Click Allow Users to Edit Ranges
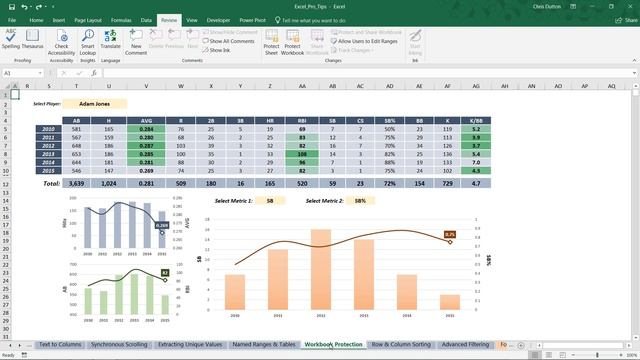Screen dimensions: 640x360 pos(364,41)
